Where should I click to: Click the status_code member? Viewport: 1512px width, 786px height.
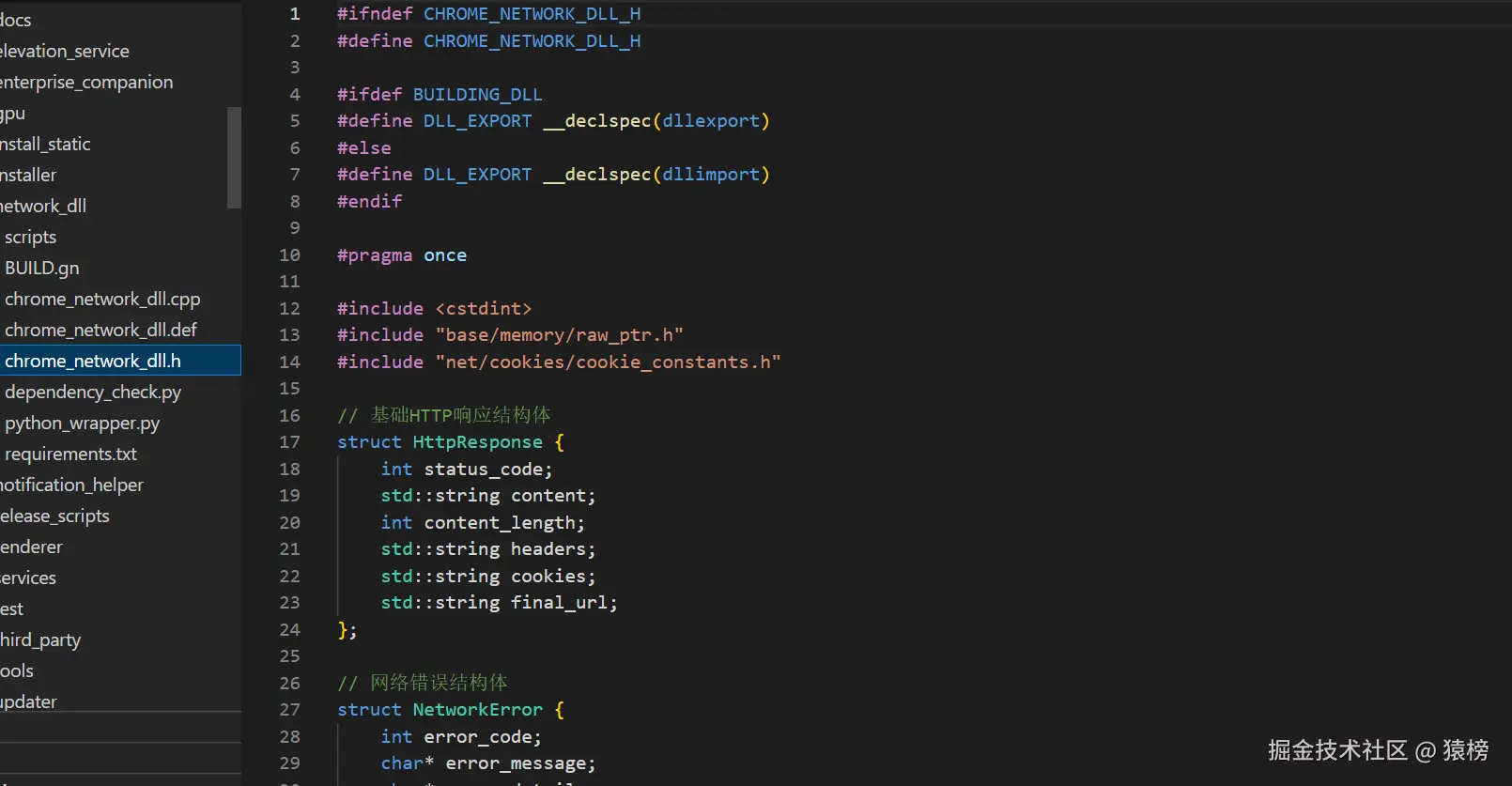(483, 470)
